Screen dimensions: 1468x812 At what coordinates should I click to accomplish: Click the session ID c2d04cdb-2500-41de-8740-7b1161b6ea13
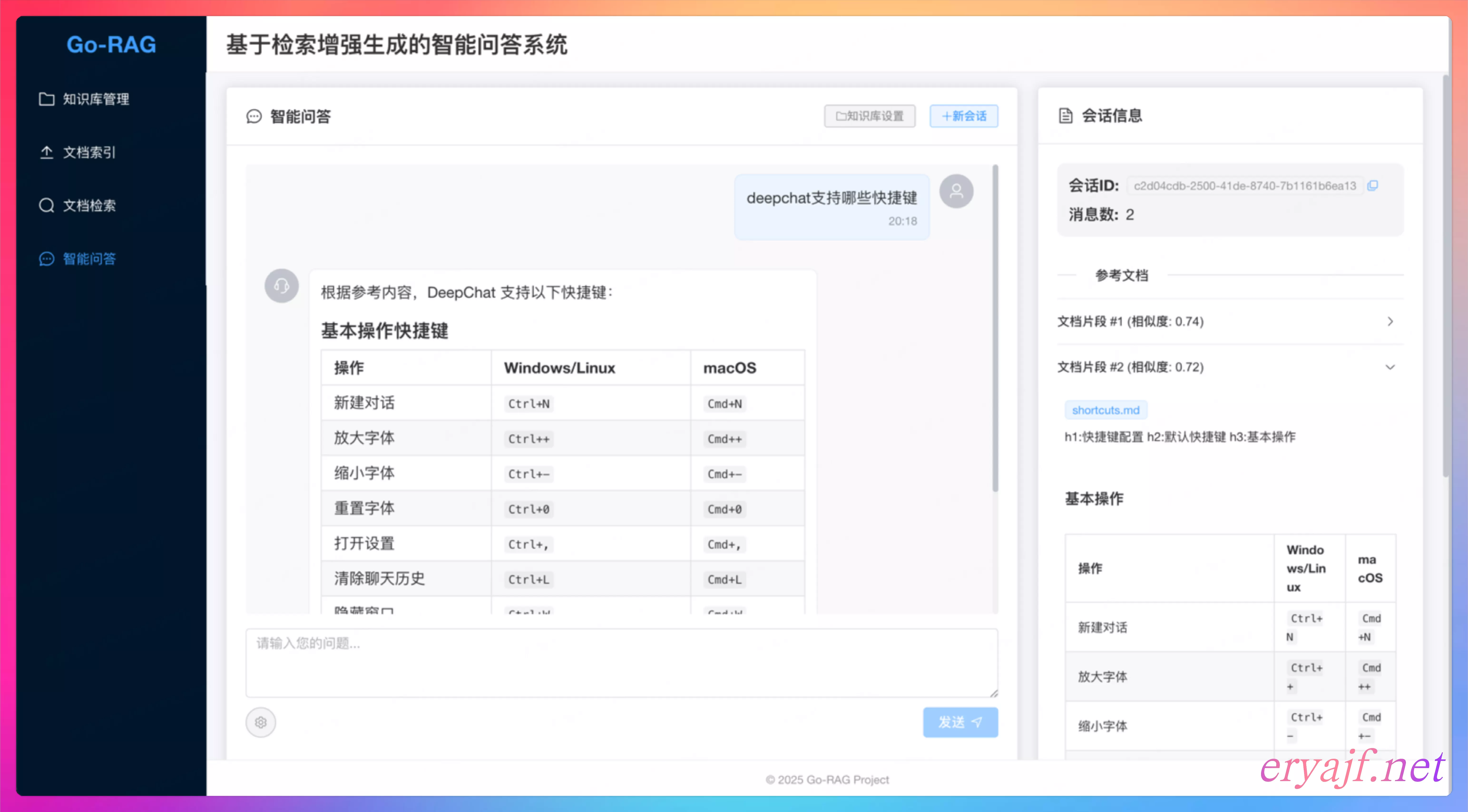pyautogui.click(x=1245, y=186)
